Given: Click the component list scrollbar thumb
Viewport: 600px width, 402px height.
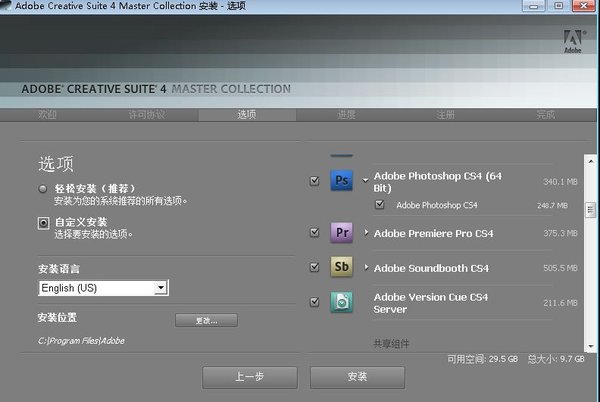Looking at the screenshot, I should click(x=590, y=210).
